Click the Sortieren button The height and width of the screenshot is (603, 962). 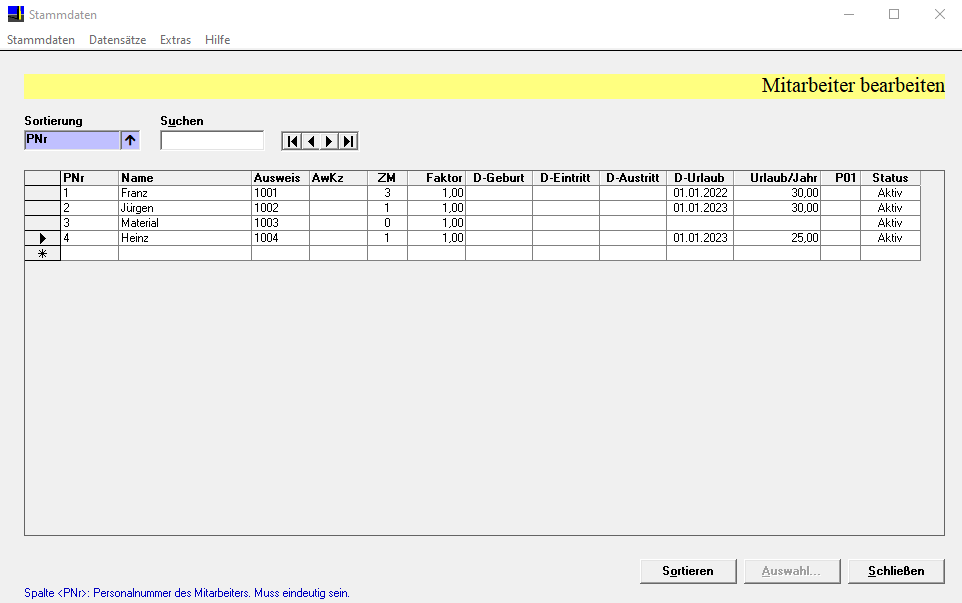(688, 571)
